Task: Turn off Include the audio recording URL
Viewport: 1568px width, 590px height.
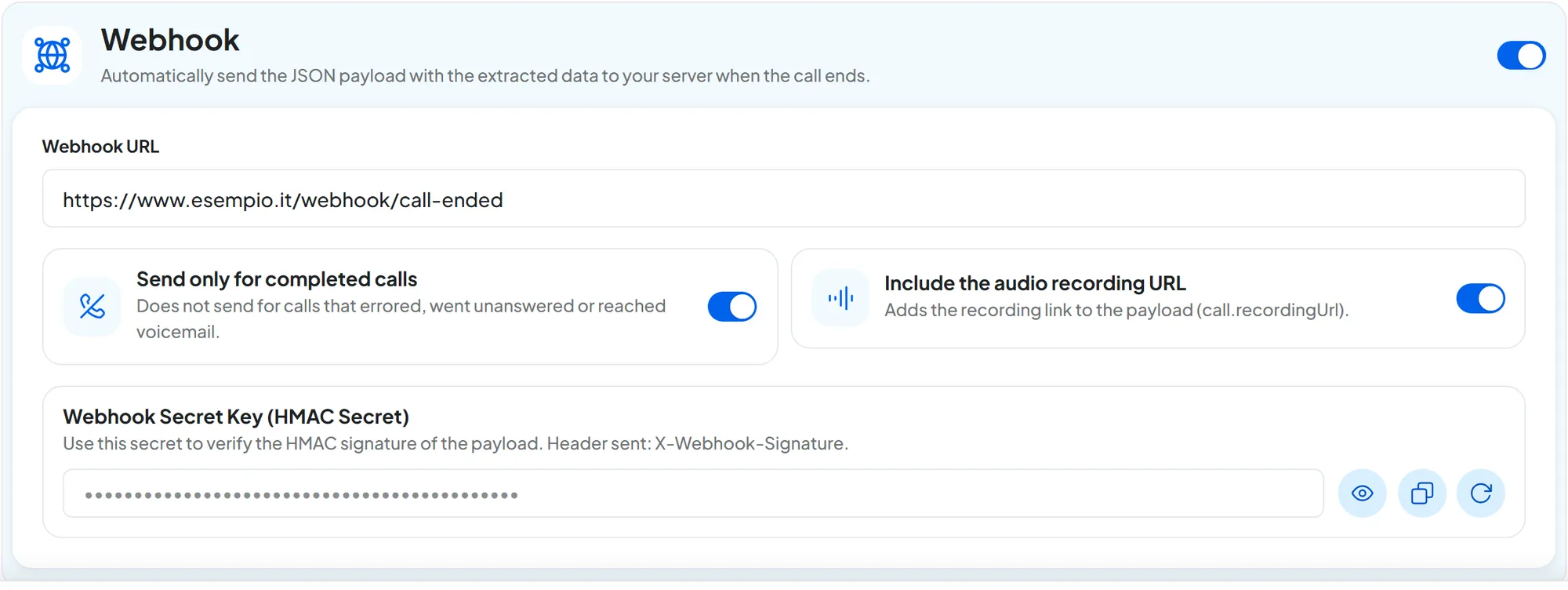Action: (x=1481, y=298)
